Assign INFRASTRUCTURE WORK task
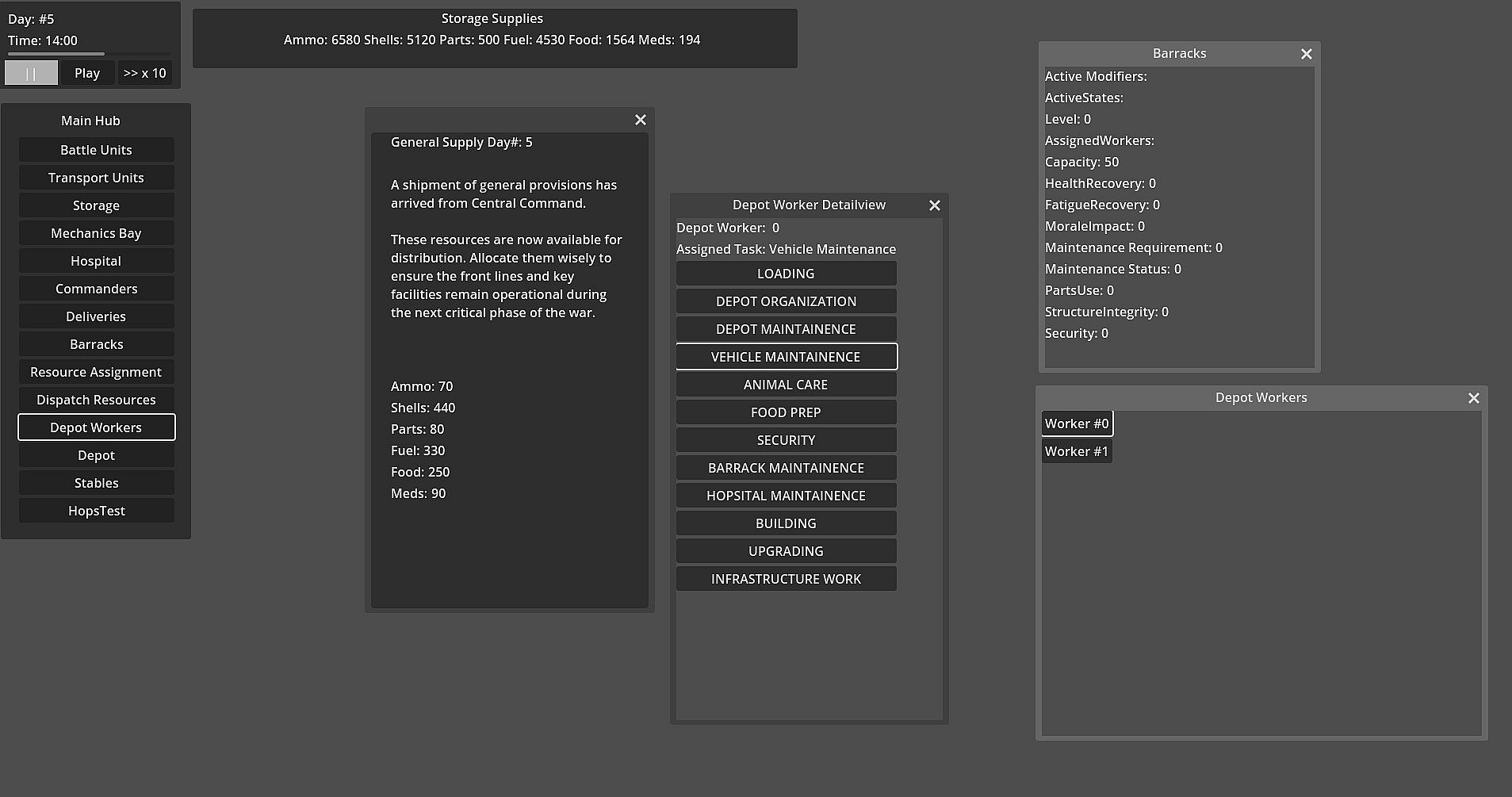1512x797 pixels. tap(786, 579)
